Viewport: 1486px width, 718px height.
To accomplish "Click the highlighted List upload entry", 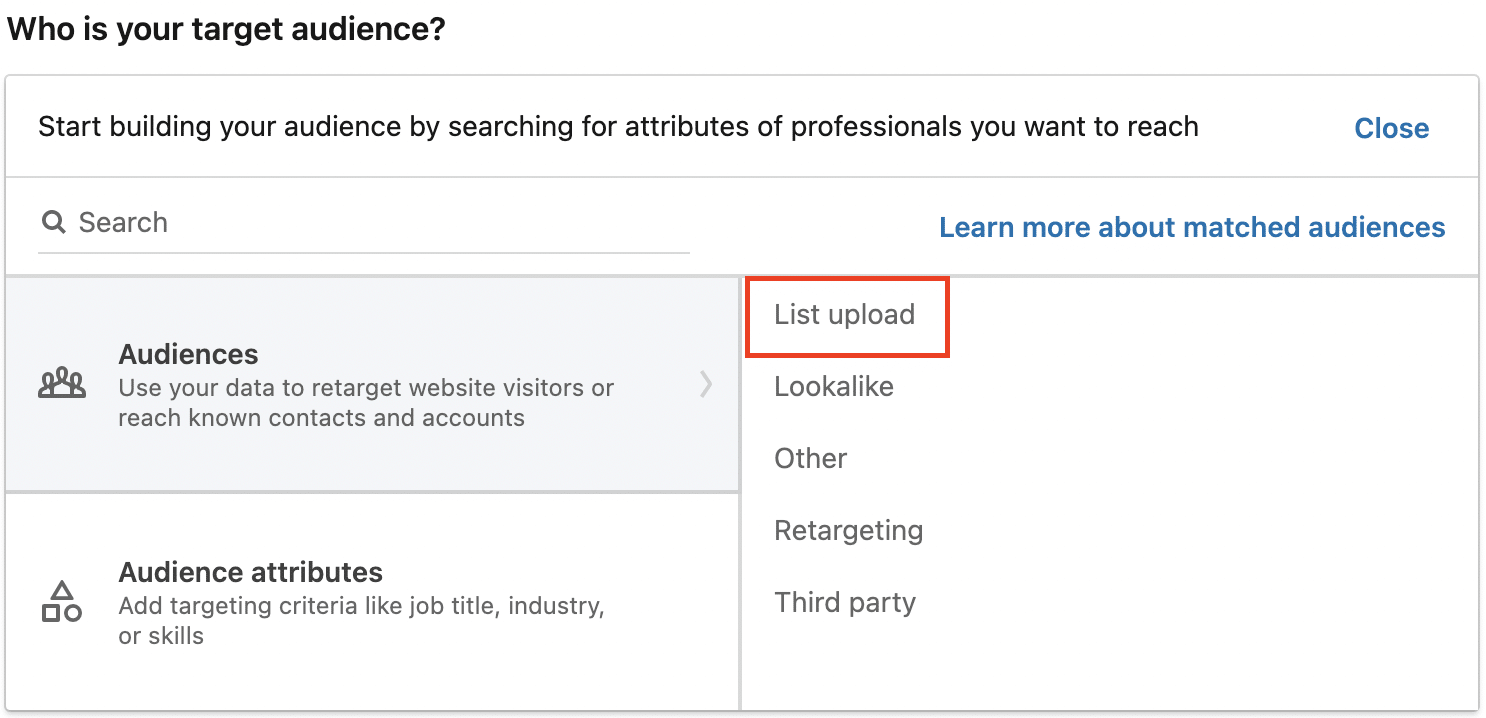I will [845, 315].
